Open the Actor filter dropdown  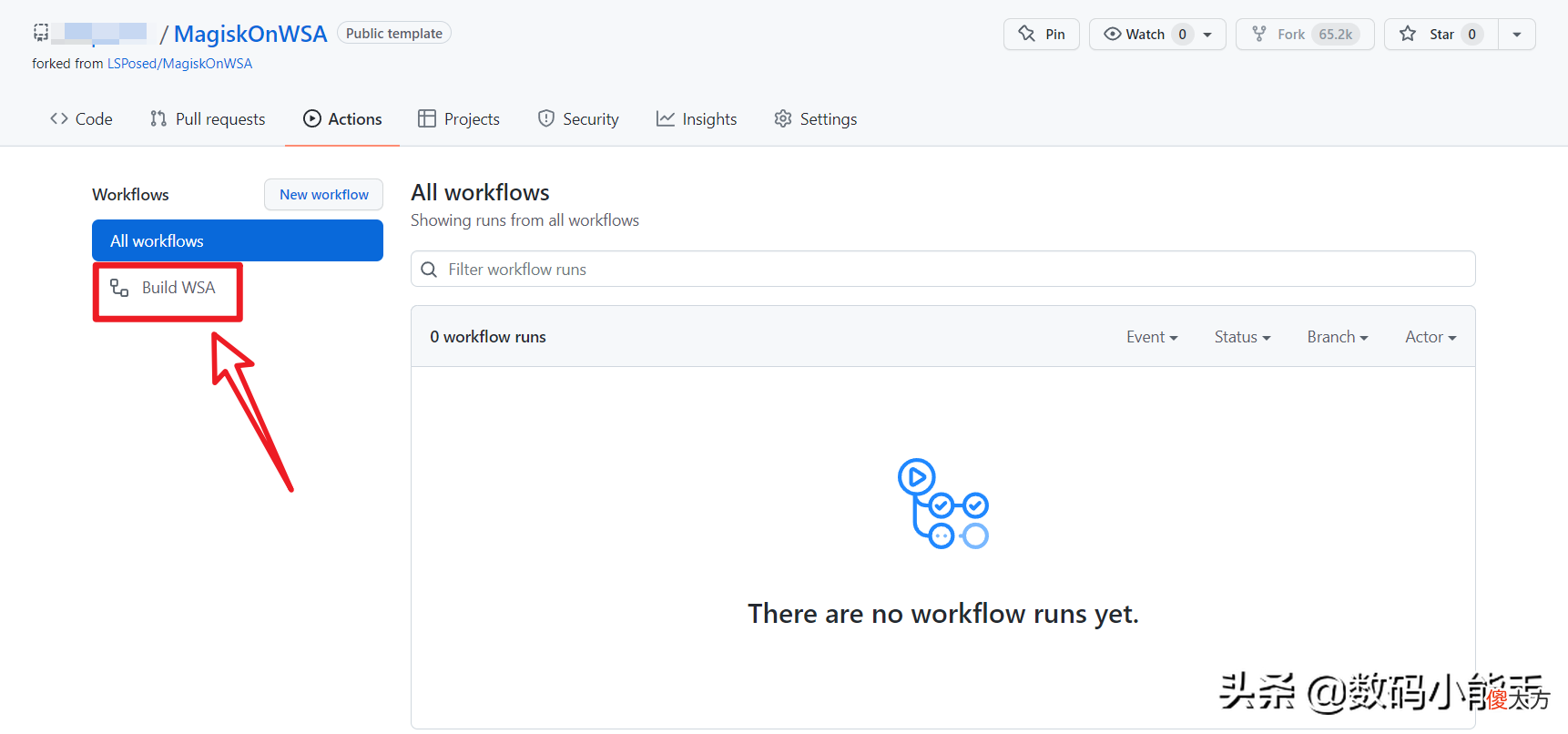pos(1431,337)
